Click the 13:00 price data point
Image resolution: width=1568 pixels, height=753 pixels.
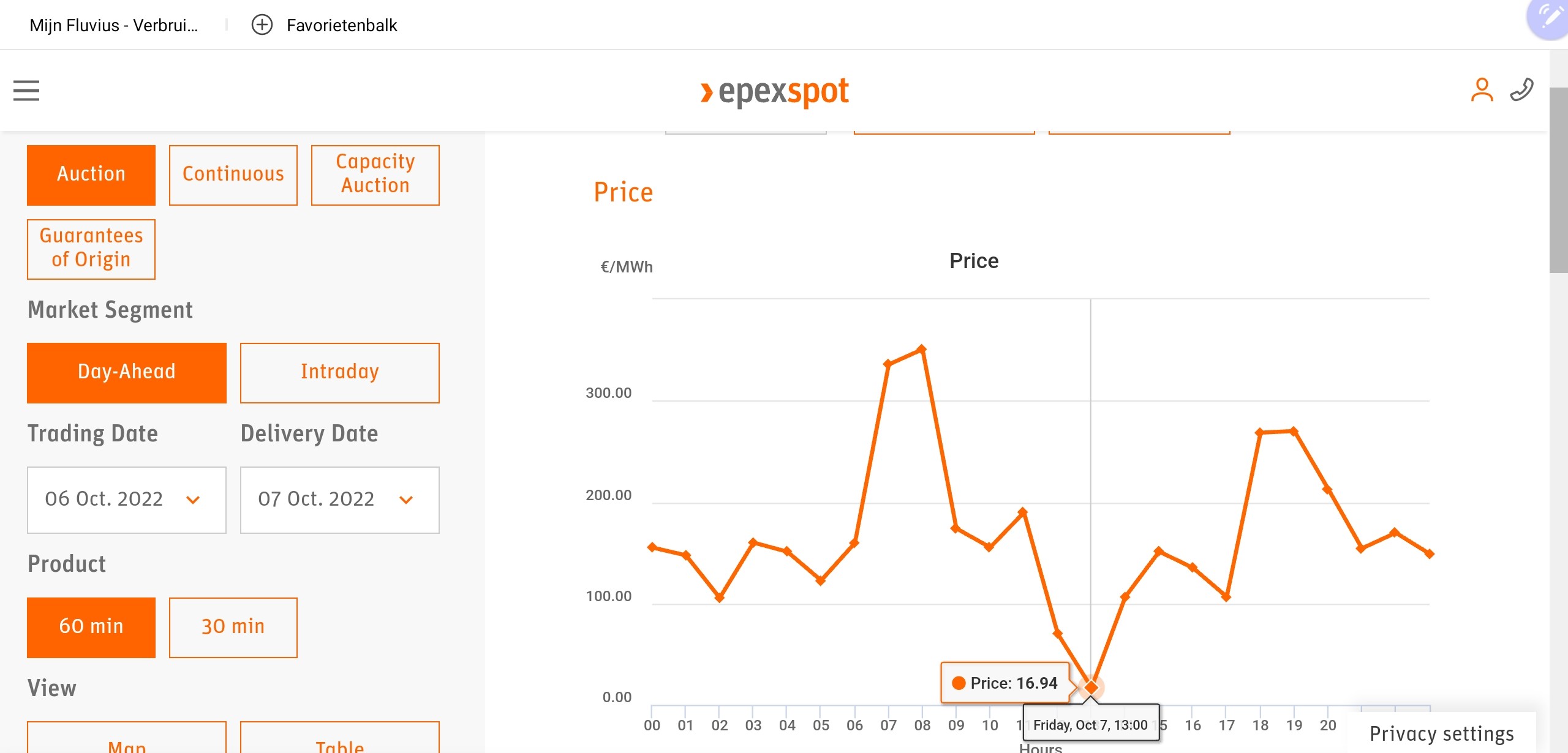click(x=1091, y=687)
